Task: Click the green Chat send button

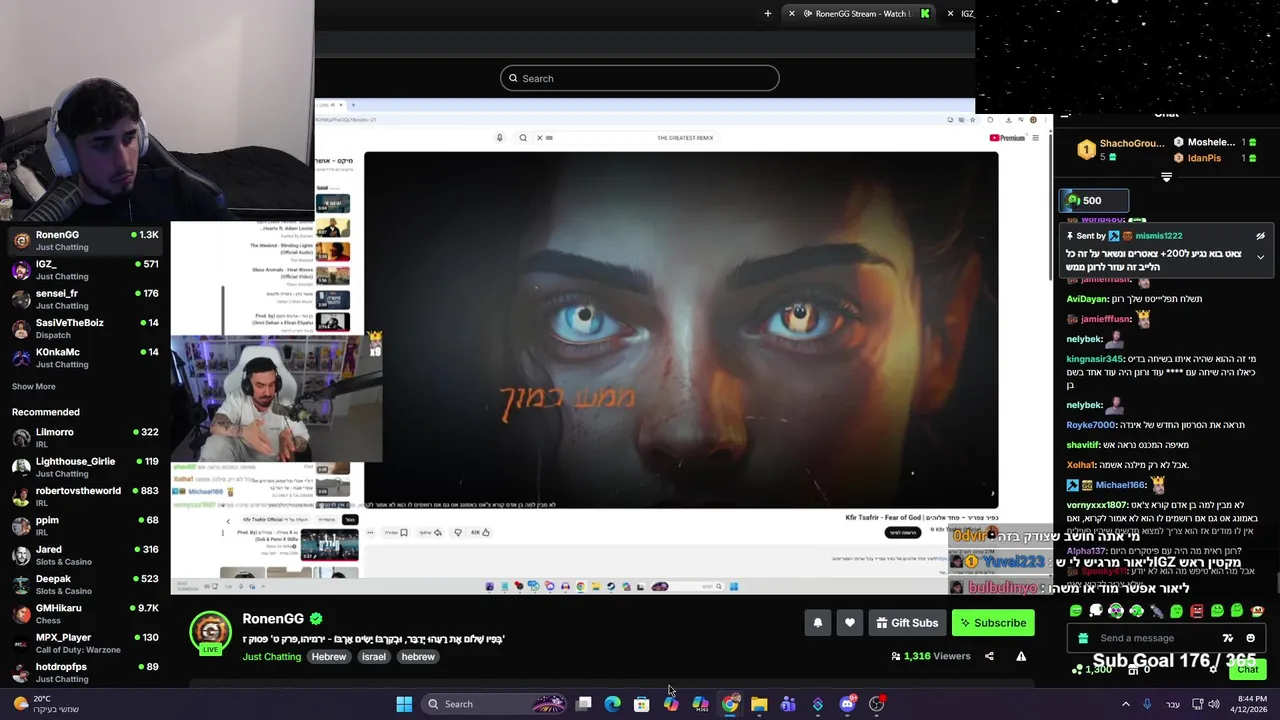Action: (1247, 669)
